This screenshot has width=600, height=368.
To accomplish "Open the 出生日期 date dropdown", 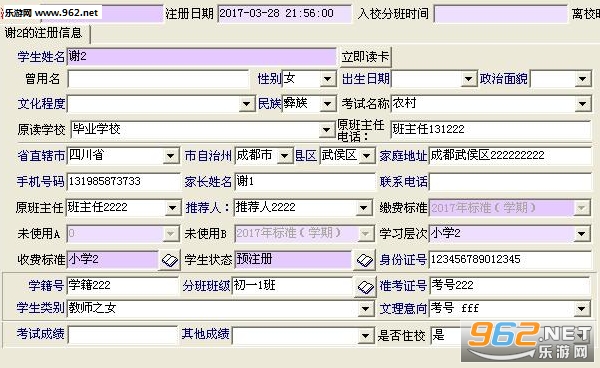I will tap(468, 79).
